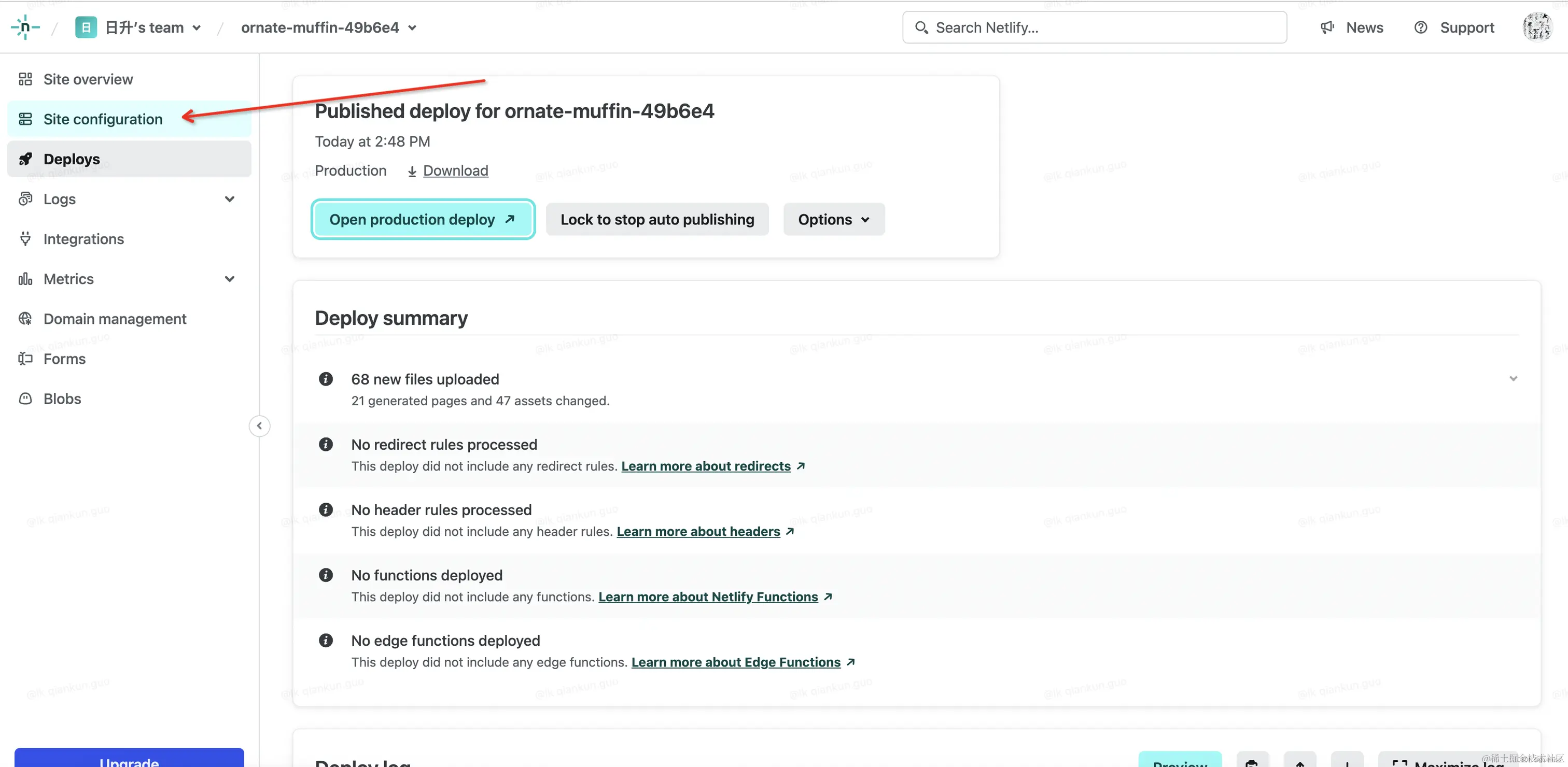This screenshot has width=1568, height=767.
Task: Expand the Logs submenu chevron
Action: click(230, 199)
